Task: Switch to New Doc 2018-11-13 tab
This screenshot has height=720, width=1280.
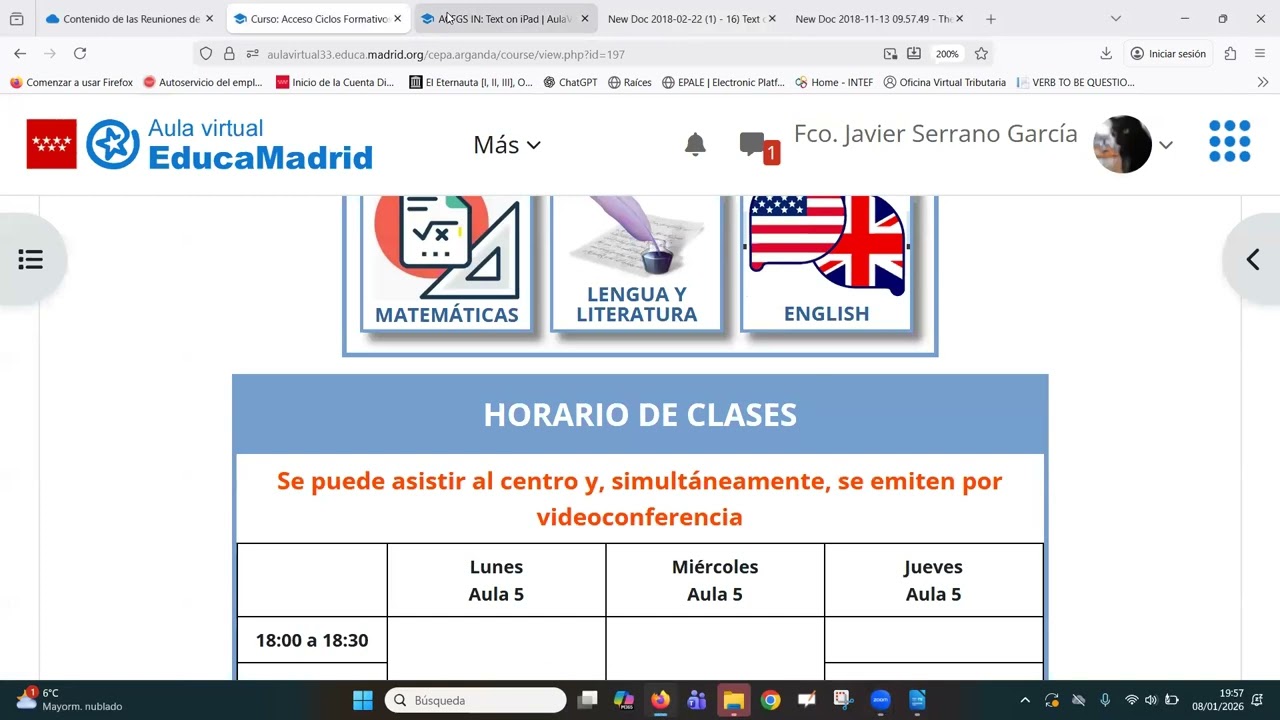Action: pos(878,19)
